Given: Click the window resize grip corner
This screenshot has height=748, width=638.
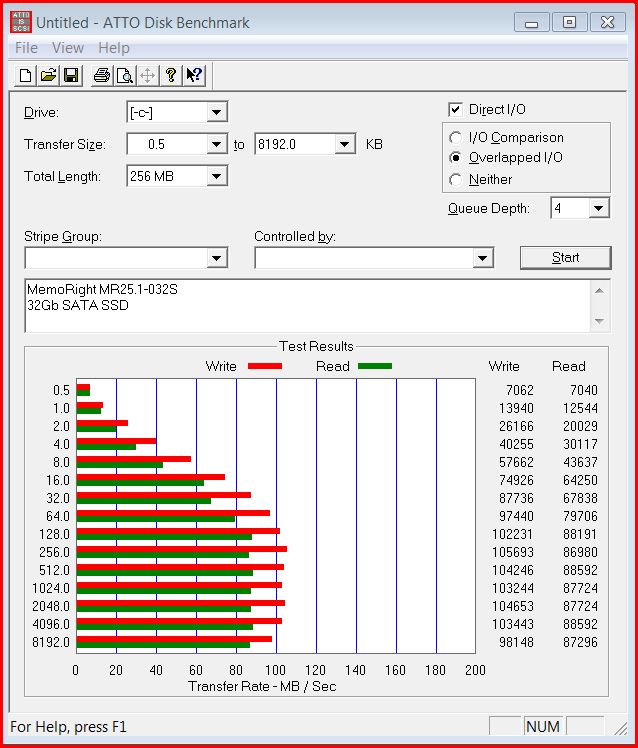Looking at the screenshot, I should [x=621, y=727].
